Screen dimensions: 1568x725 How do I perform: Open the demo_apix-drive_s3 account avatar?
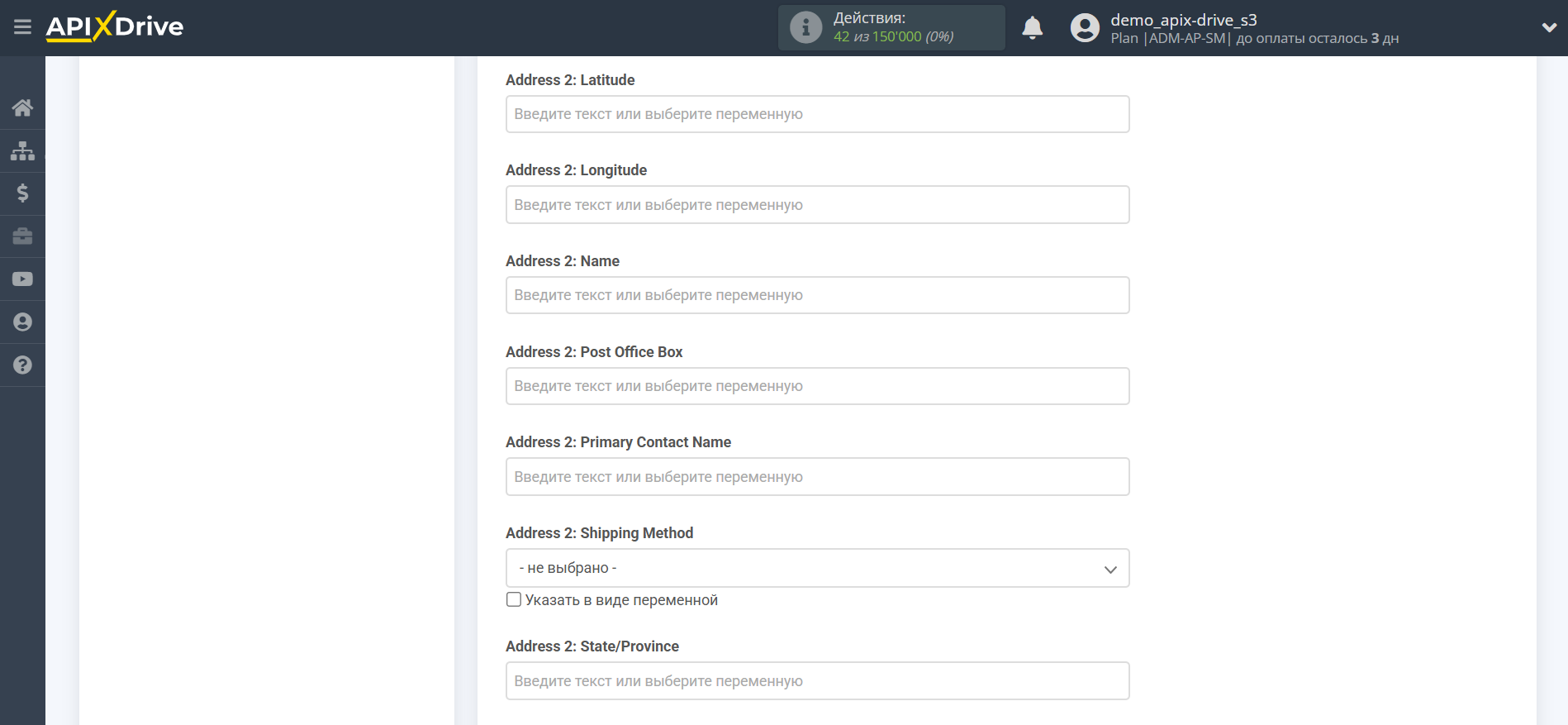pyautogui.click(x=1085, y=28)
